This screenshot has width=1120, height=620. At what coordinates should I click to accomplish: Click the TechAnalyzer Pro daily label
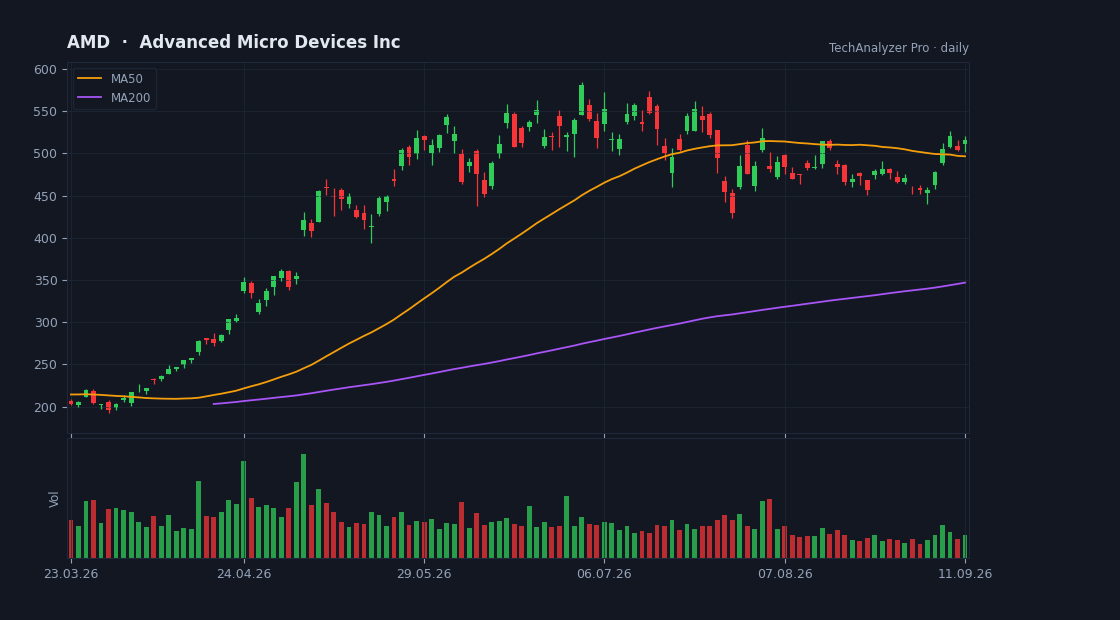click(899, 48)
